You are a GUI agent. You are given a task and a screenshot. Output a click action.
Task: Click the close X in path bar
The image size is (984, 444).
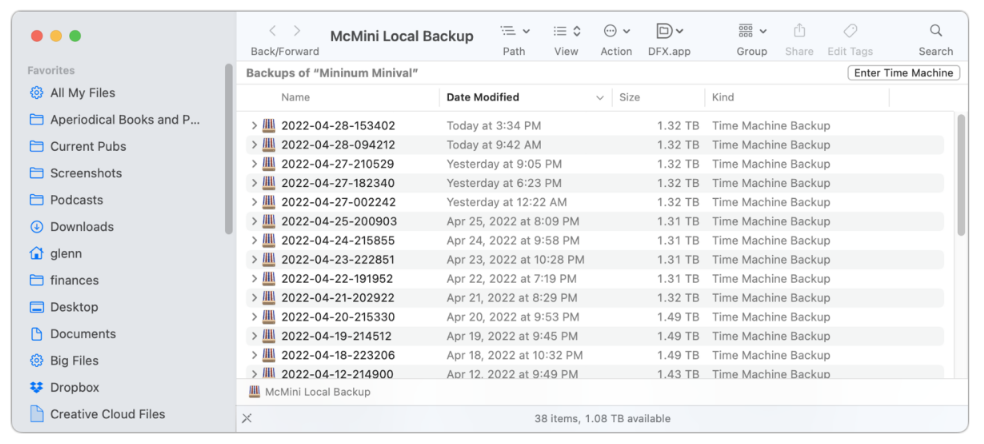click(247, 418)
